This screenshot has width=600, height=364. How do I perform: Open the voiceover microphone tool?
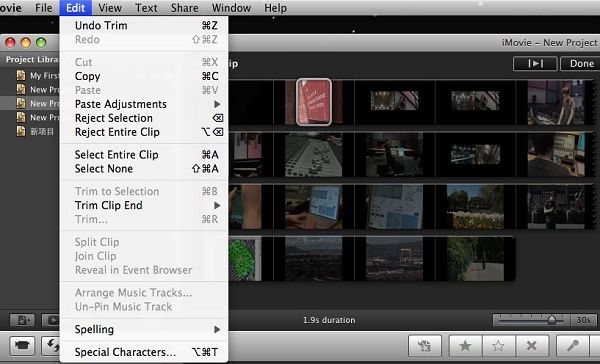tap(572, 346)
